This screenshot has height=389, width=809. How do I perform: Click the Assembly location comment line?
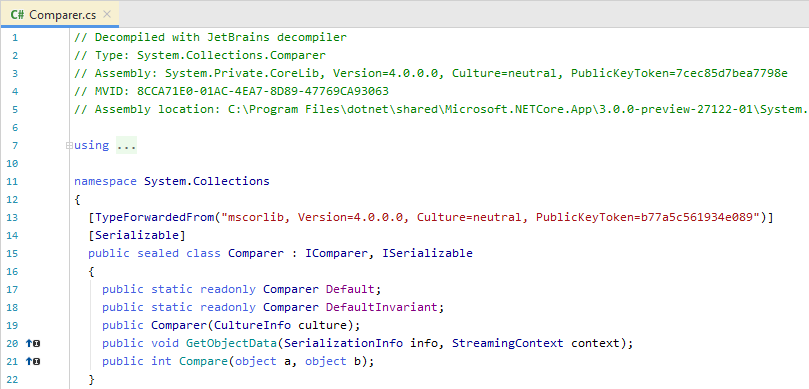tap(441, 109)
